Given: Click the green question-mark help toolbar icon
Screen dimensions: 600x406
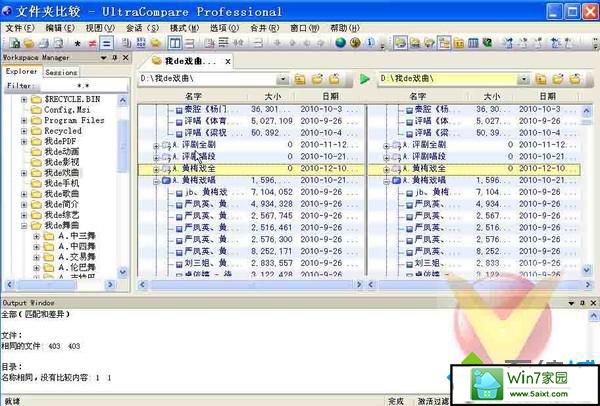Looking at the screenshot, I should (488, 43).
